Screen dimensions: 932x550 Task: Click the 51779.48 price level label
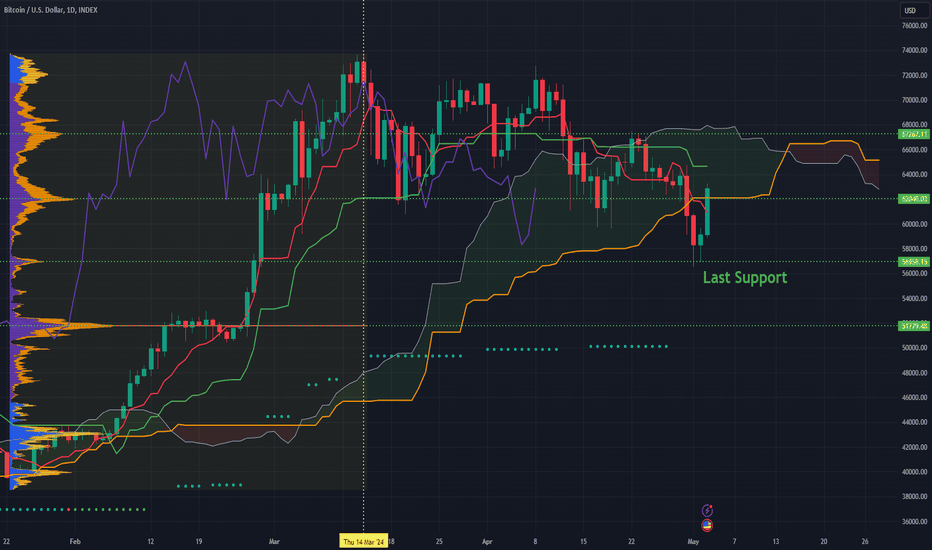(x=914, y=326)
